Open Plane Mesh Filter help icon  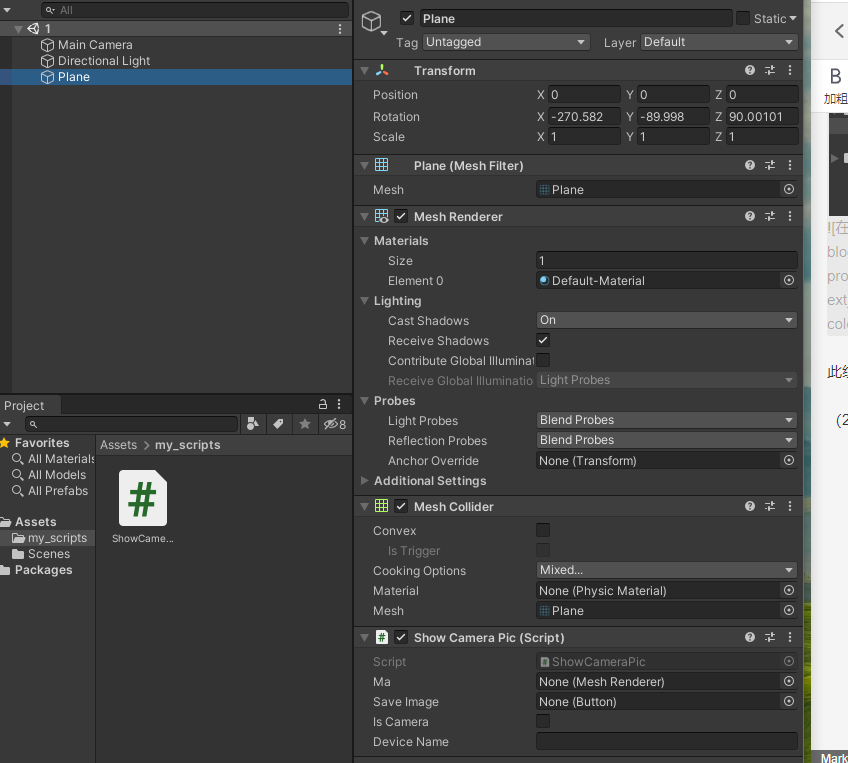click(x=750, y=165)
